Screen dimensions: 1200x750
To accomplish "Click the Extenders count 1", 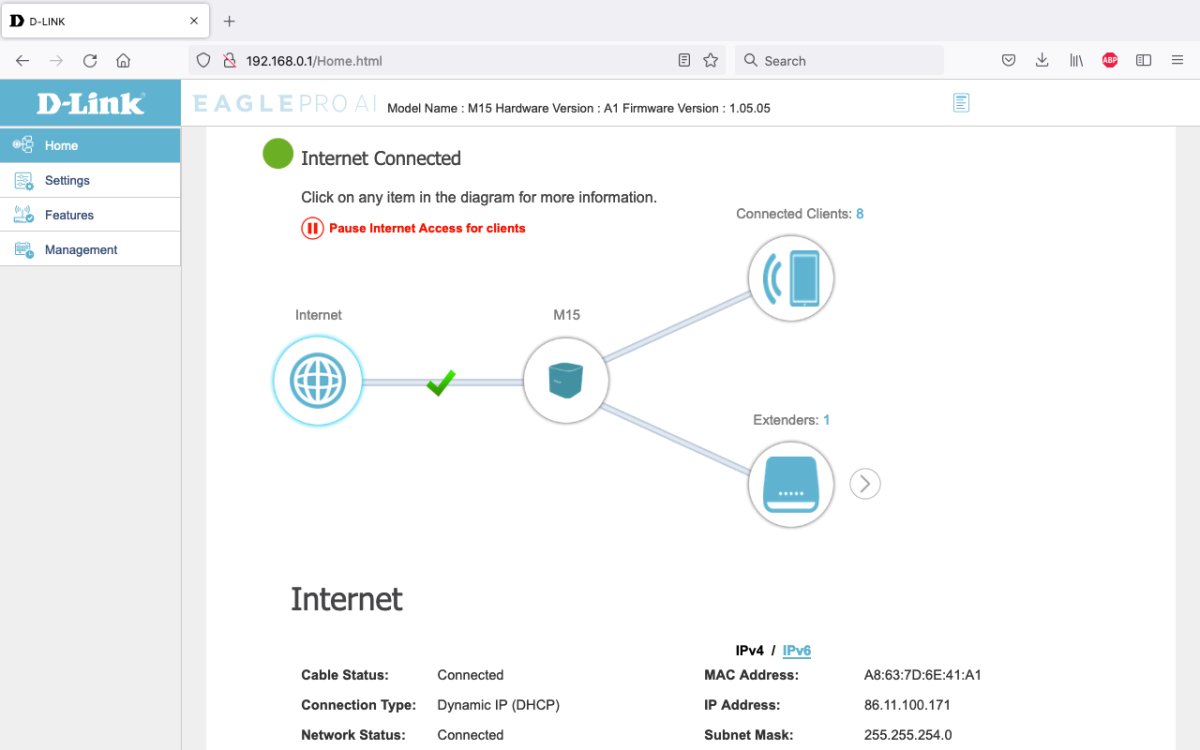I will pyautogui.click(x=827, y=421).
